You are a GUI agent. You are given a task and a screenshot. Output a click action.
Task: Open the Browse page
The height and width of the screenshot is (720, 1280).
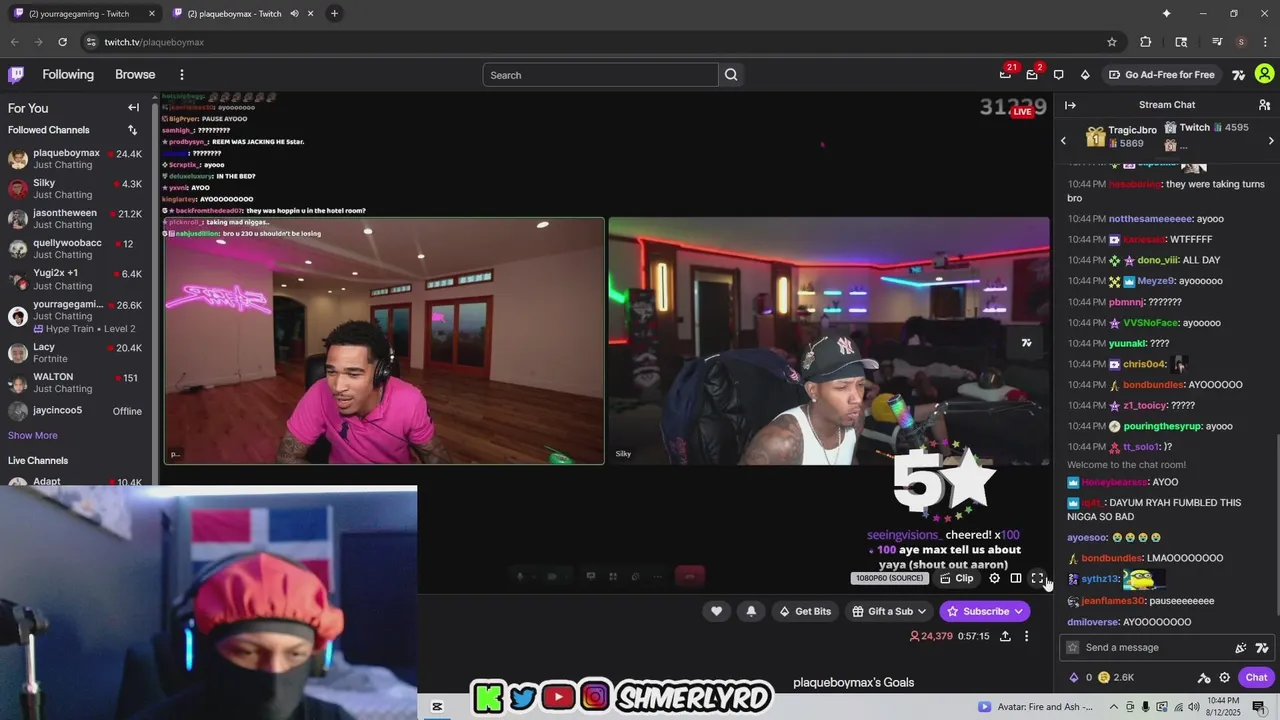pyautogui.click(x=135, y=75)
